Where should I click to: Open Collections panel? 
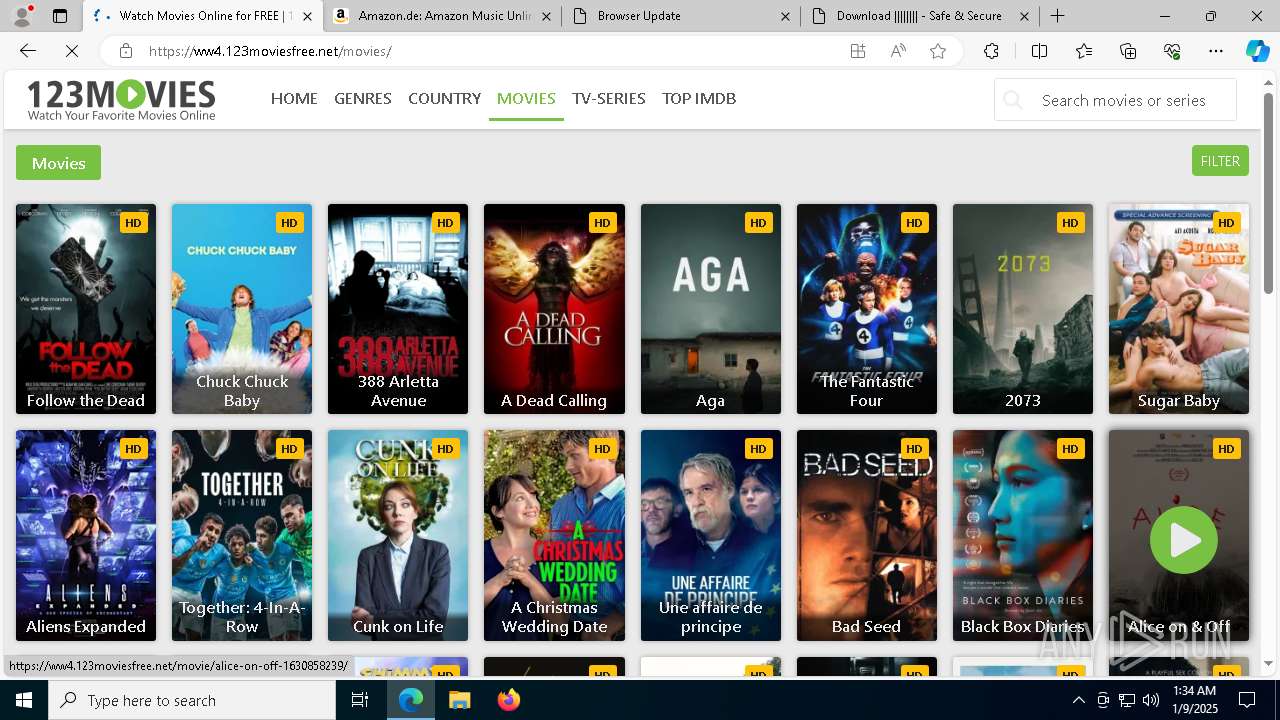[1128, 51]
